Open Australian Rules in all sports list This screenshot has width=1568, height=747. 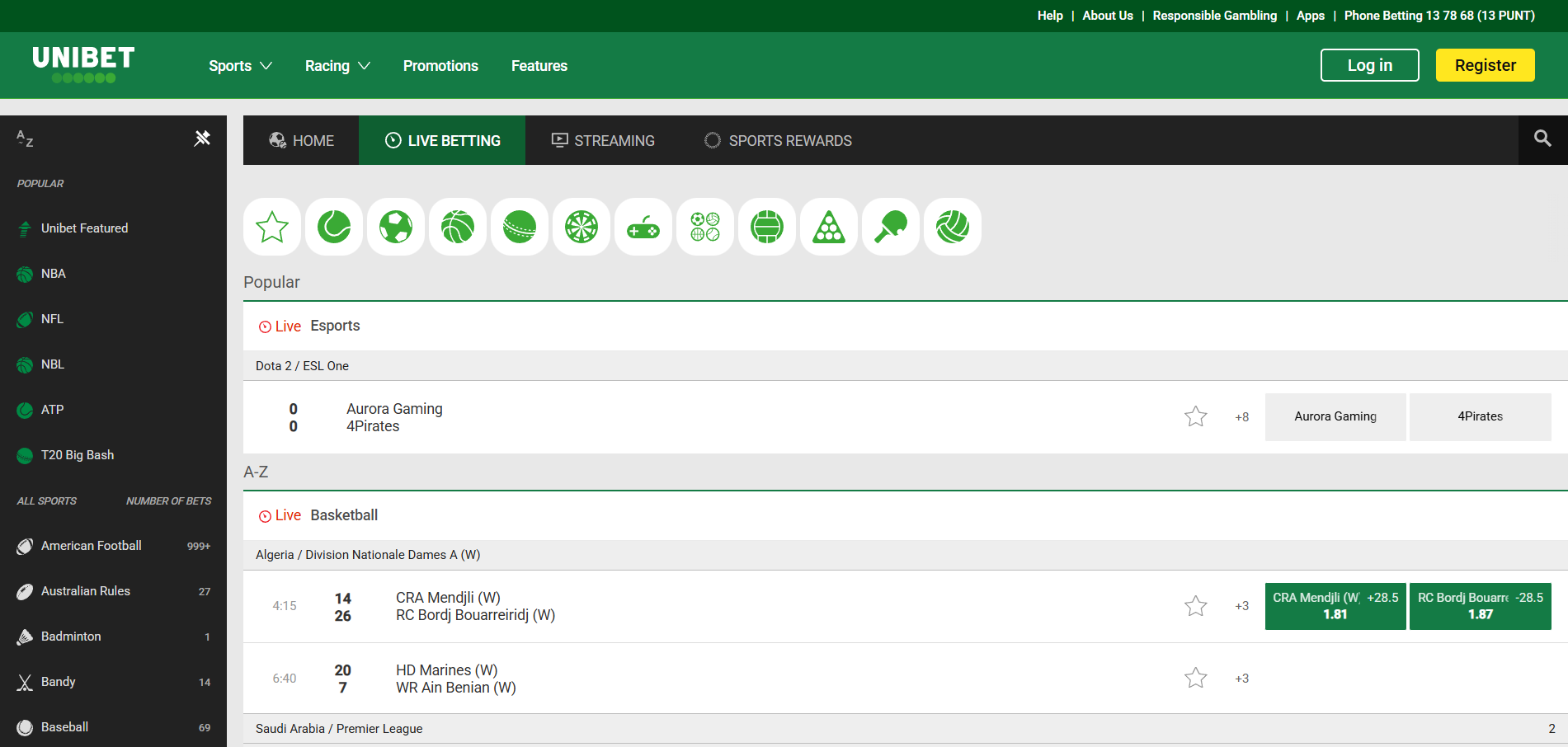(x=113, y=591)
